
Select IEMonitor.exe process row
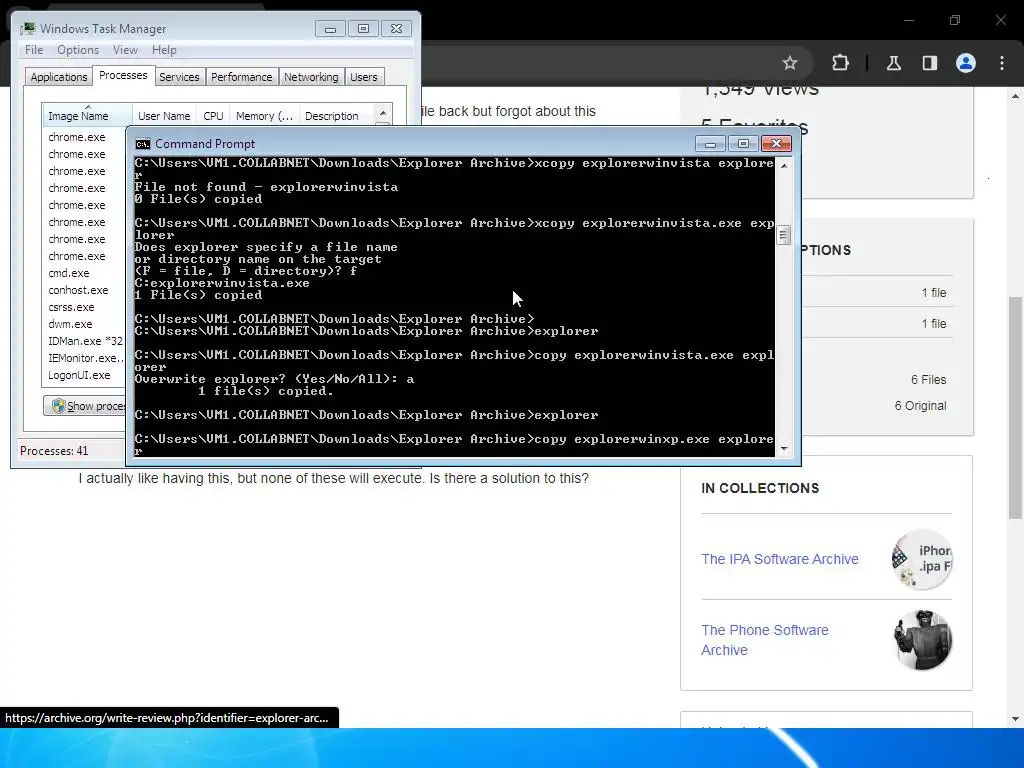coord(84,358)
